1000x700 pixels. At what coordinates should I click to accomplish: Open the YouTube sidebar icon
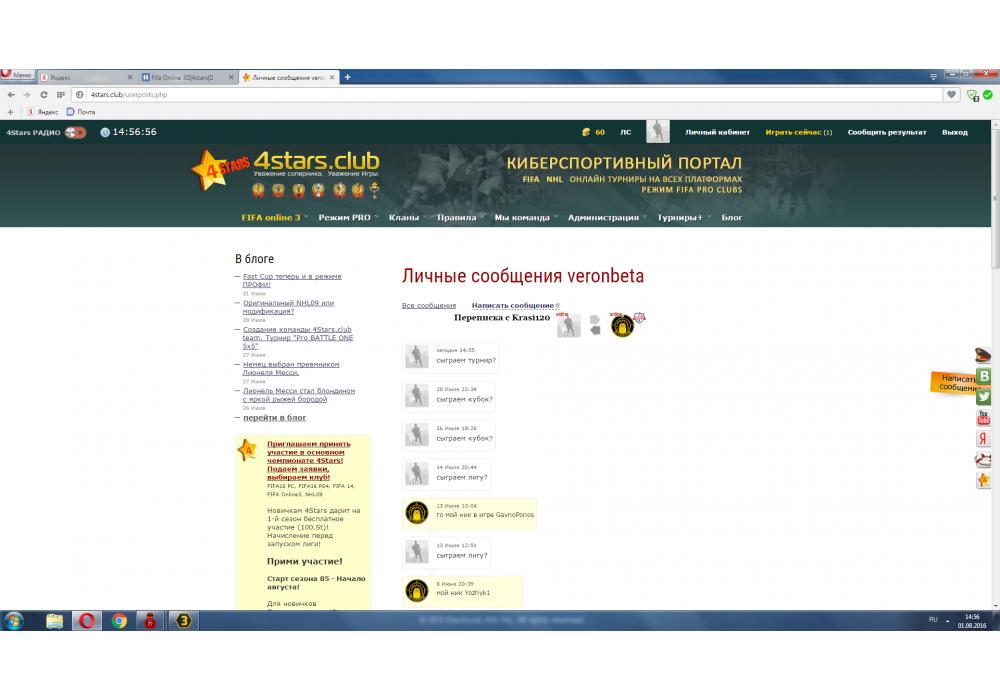(x=984, y=418)
